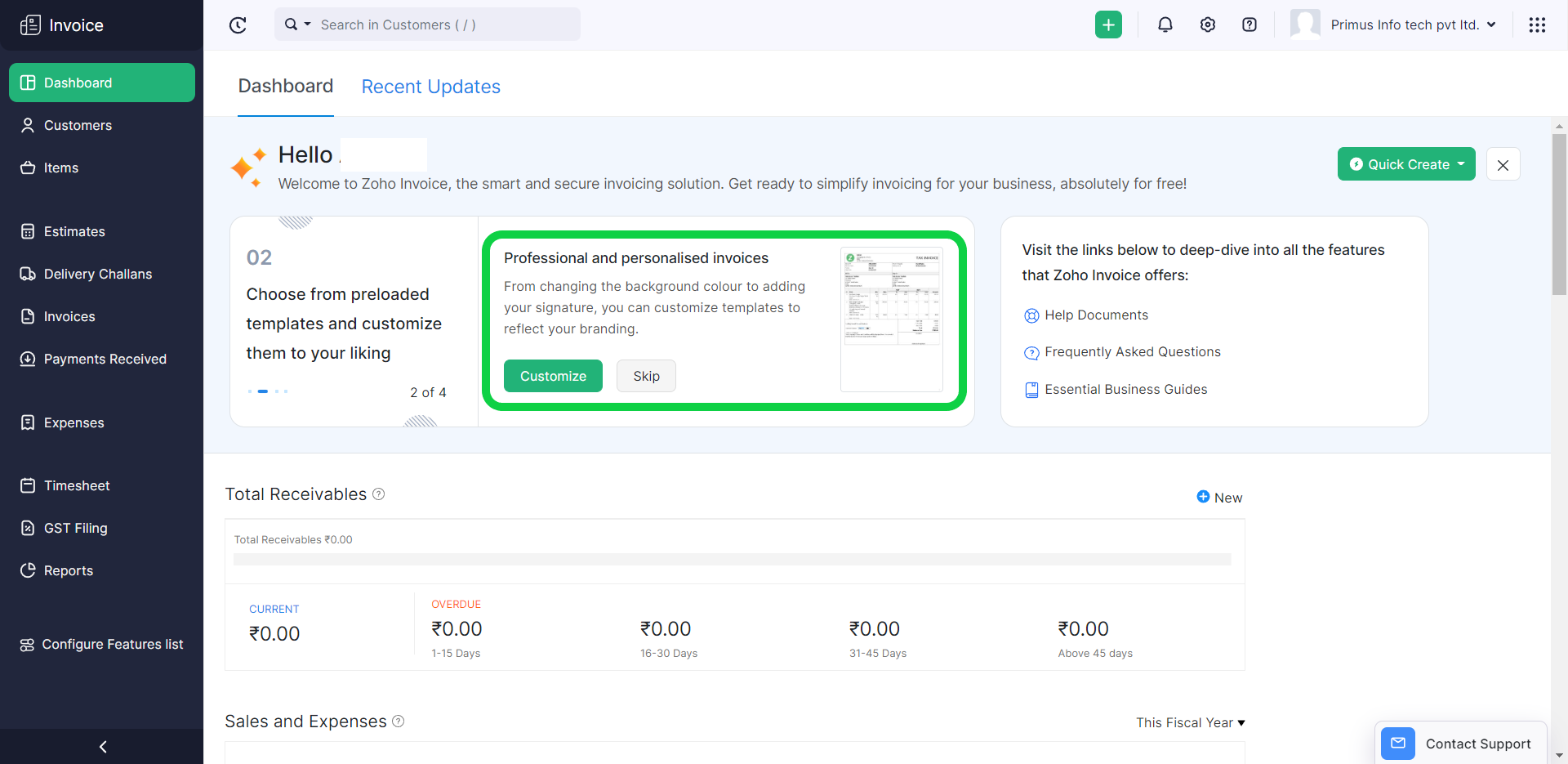Click the Above 45 days amount
The image size is (1568, 764).
1084,628
